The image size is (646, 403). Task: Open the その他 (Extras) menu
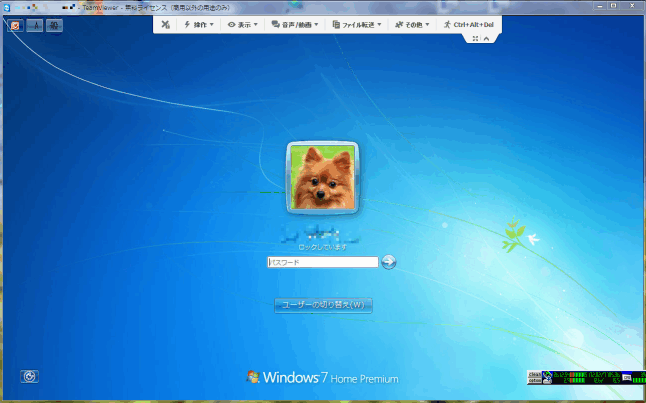point(412,25)
